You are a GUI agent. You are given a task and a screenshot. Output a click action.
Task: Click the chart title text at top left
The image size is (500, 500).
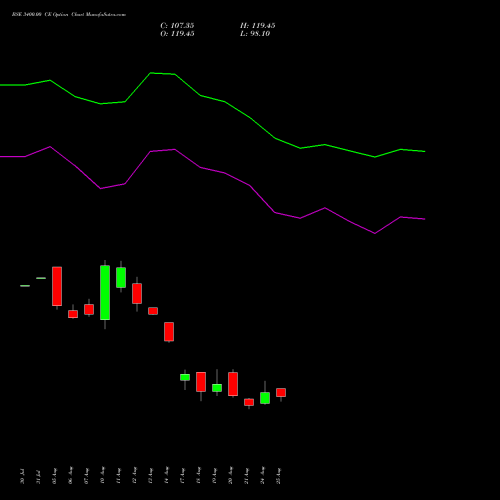[69, 15]
